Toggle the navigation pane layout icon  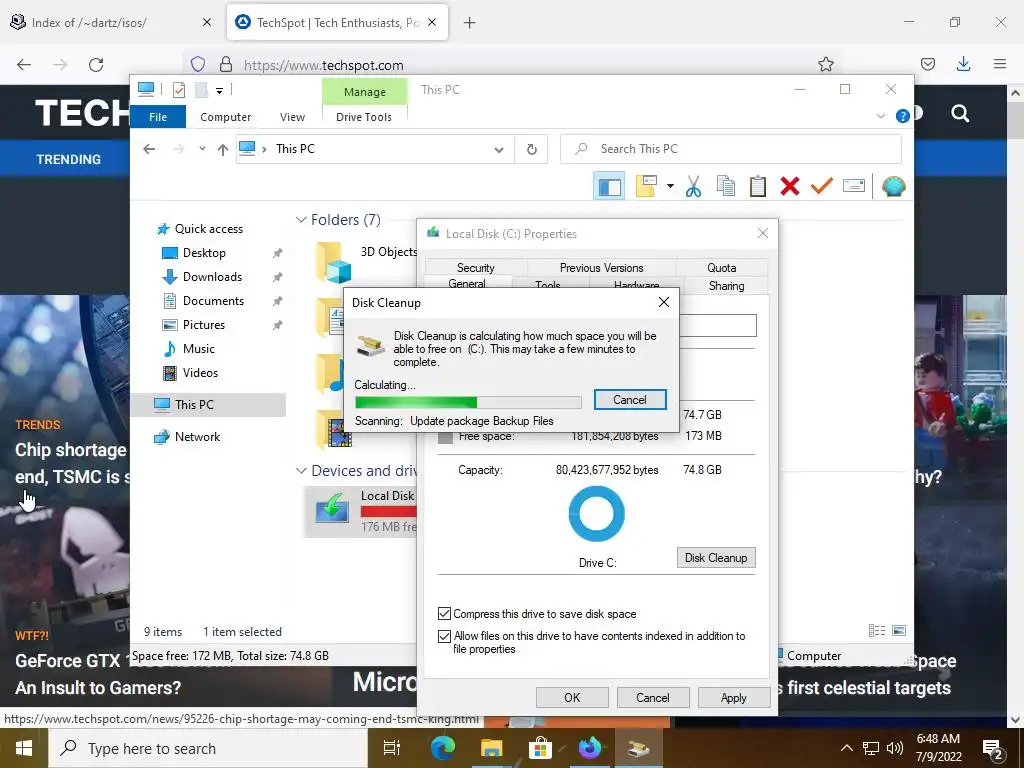click(609, 187)
